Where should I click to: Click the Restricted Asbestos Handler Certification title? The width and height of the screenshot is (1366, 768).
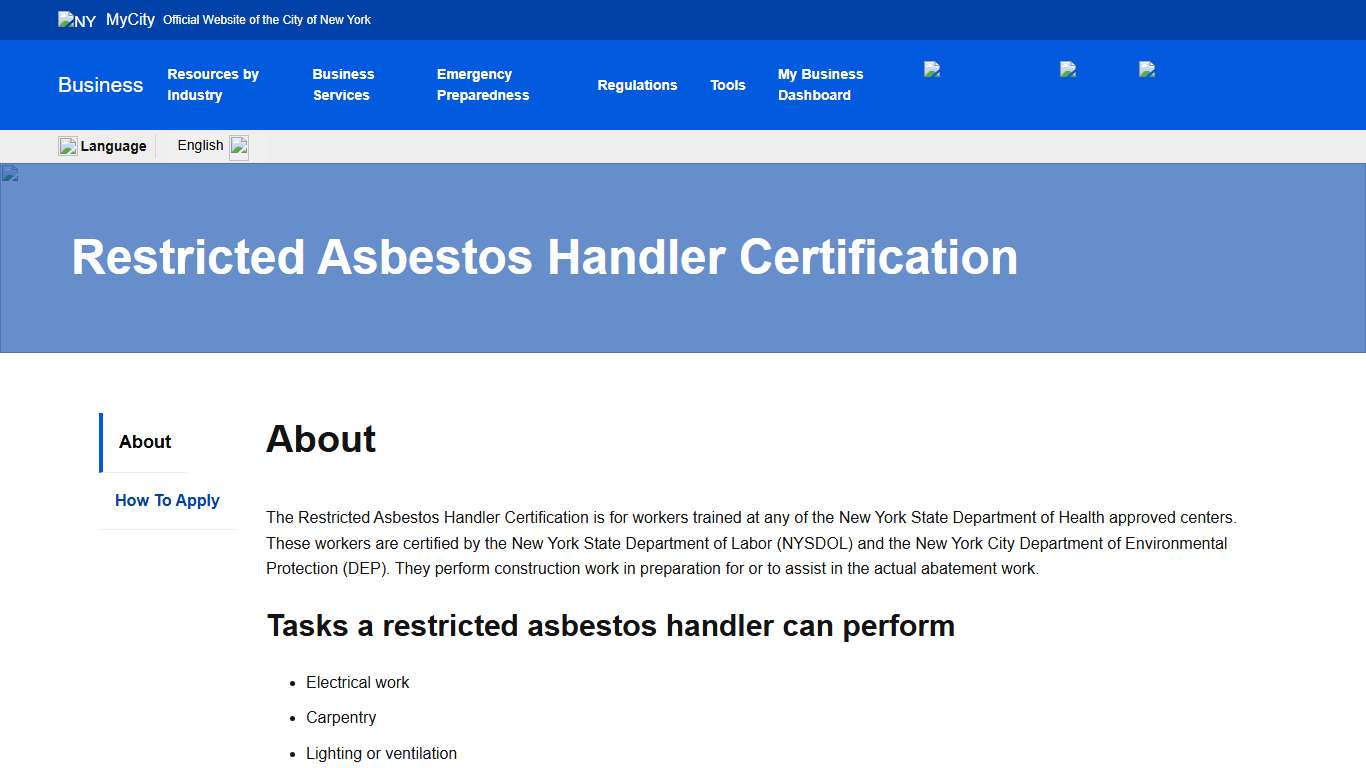tap(543, 257)
